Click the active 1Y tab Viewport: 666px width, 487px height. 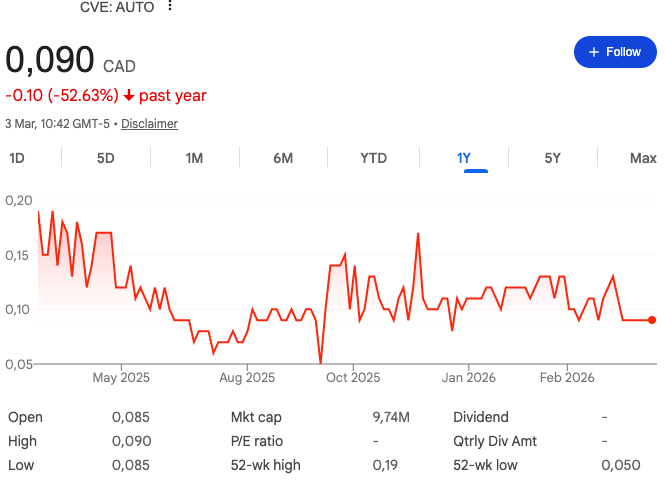(x=463, y=158)
